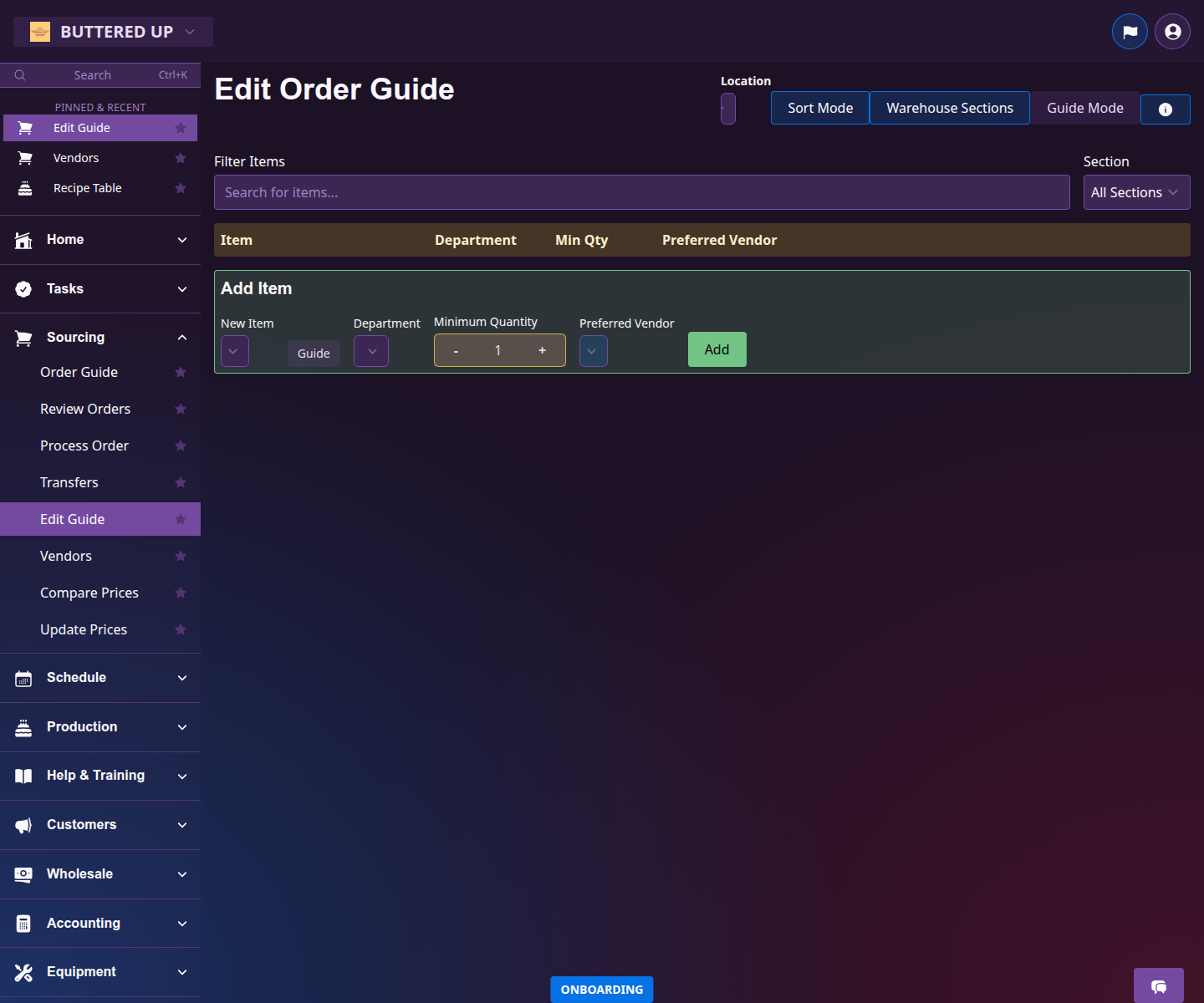The width and height of the screenshot is (1204, 1003).
Task: Click the user profile icon
Action: pos(1171,31)
